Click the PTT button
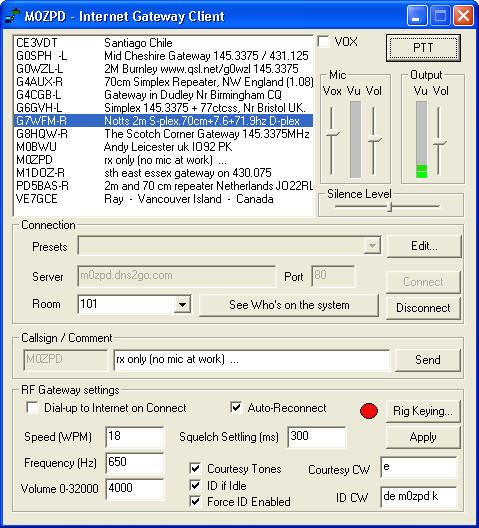The image size is (479, 528). tap(423, 48)
